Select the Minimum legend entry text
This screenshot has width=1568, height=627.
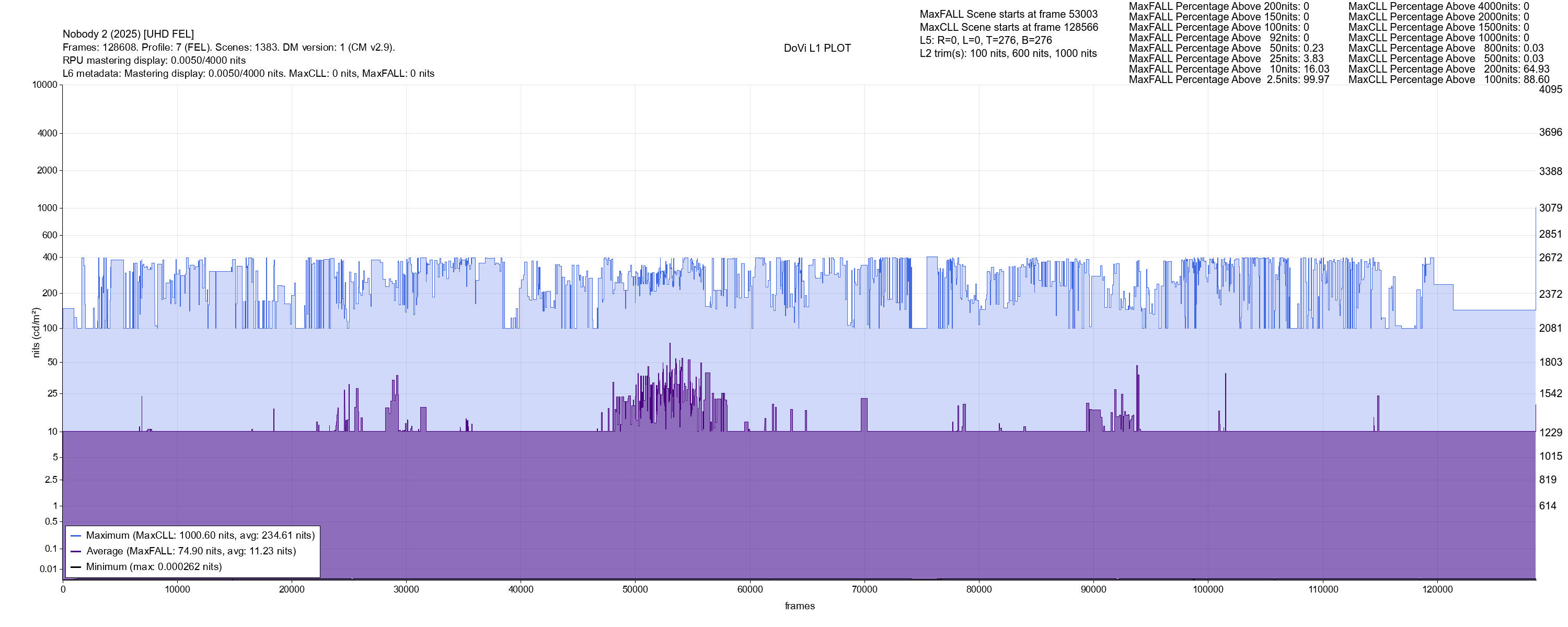pos(153,567)
